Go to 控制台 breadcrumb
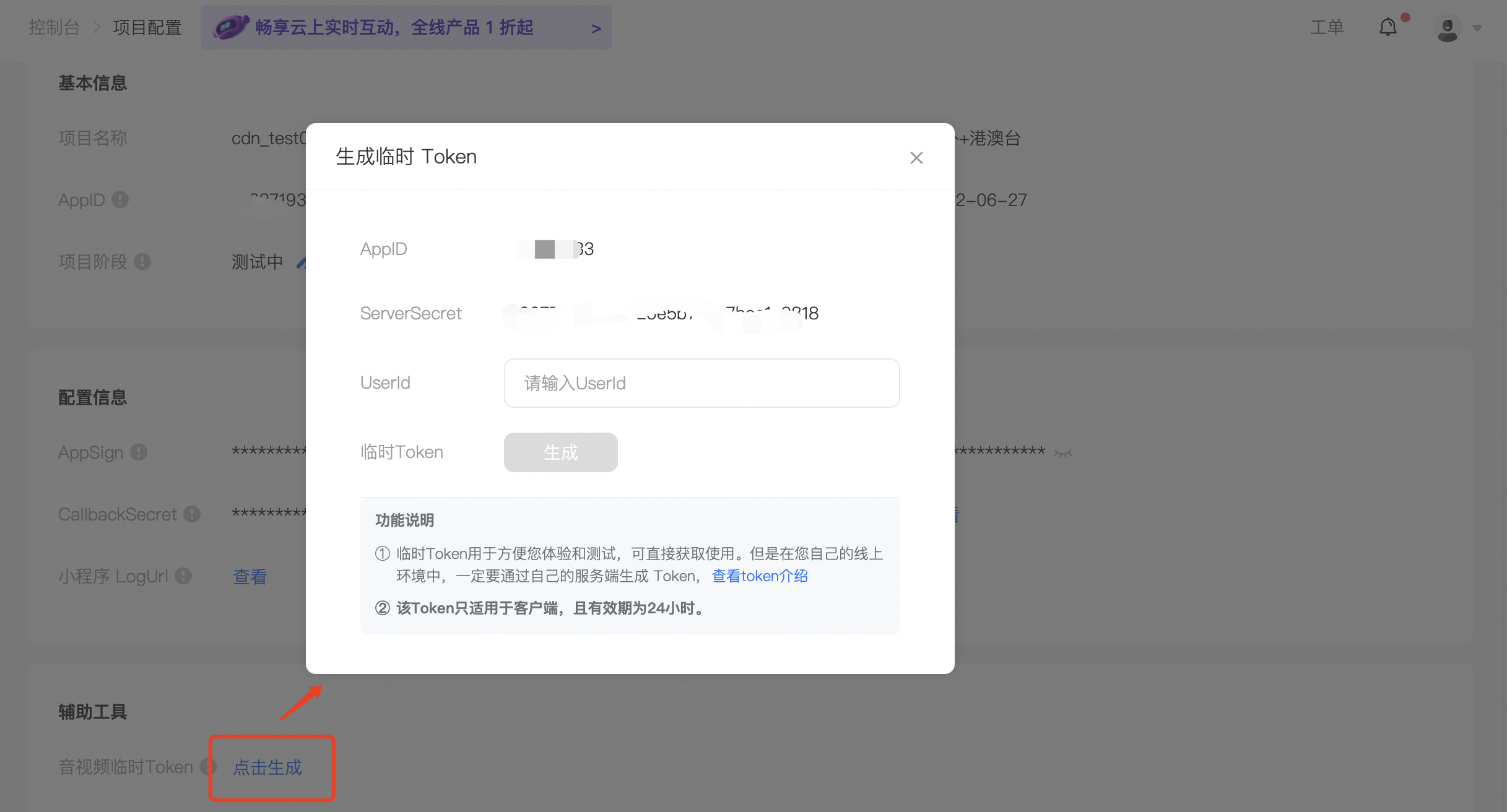This screenshot has height=812, width=1507. point(54,27)
